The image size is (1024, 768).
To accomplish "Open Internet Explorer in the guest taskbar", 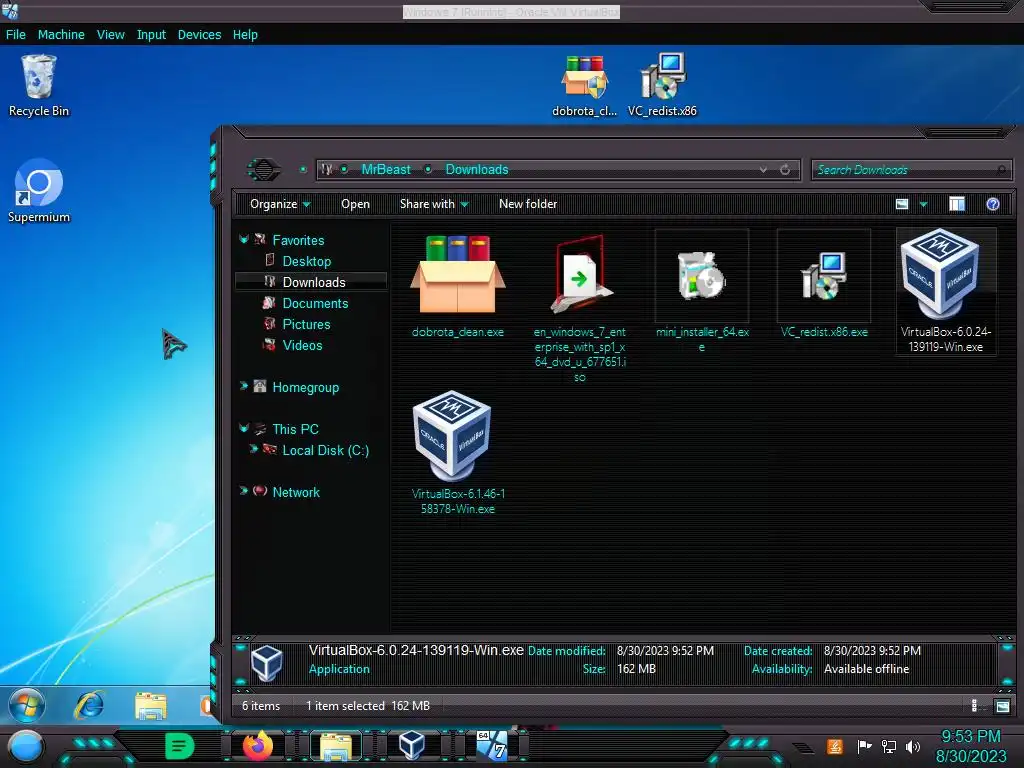I will (x=89, y=705).
